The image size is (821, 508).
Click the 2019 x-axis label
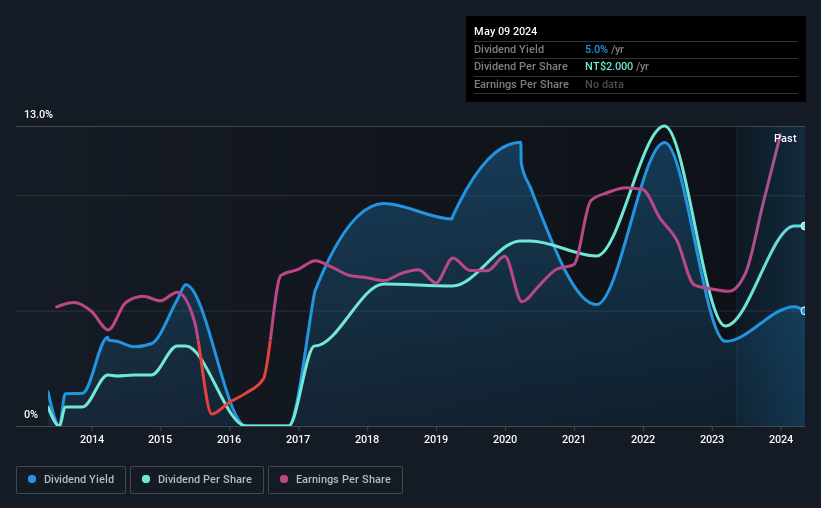tap(436, 439)
